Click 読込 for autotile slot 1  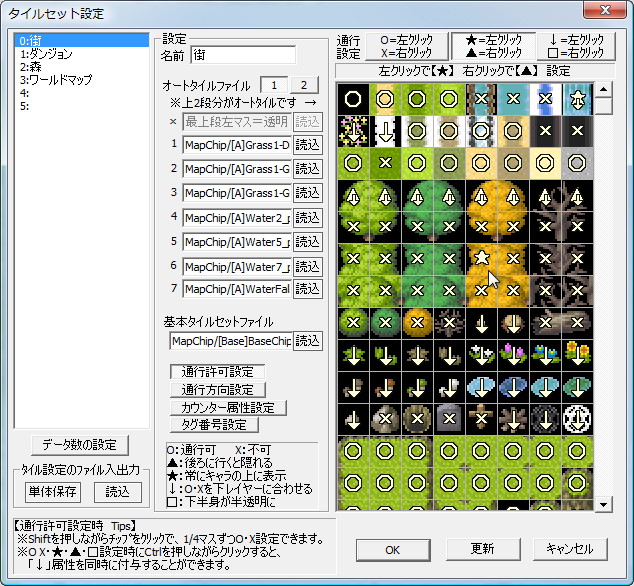pos(308,145)
